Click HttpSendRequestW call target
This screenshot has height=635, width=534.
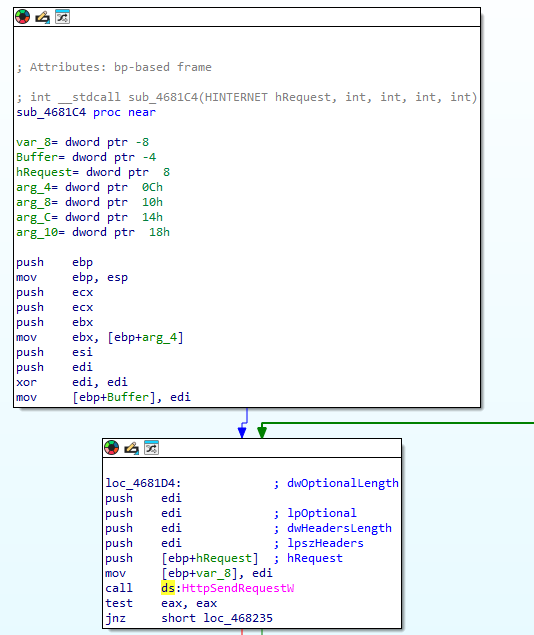[238, 588]
